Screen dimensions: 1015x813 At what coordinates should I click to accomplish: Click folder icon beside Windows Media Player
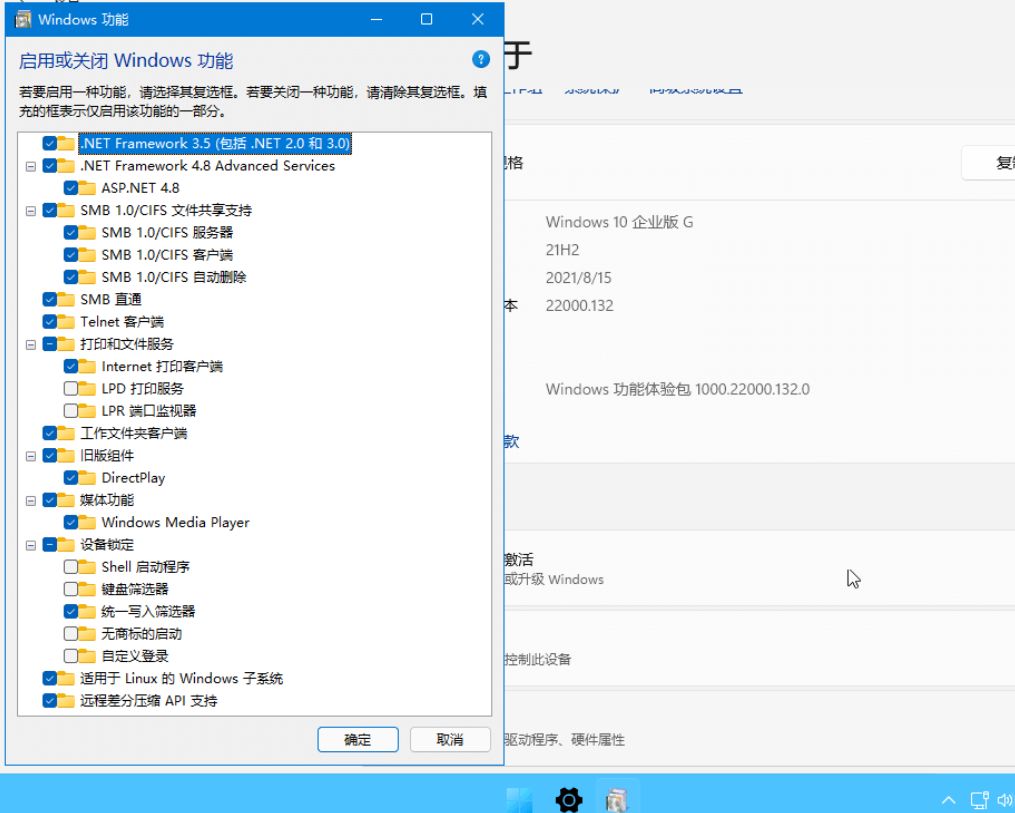click(87, 523)
